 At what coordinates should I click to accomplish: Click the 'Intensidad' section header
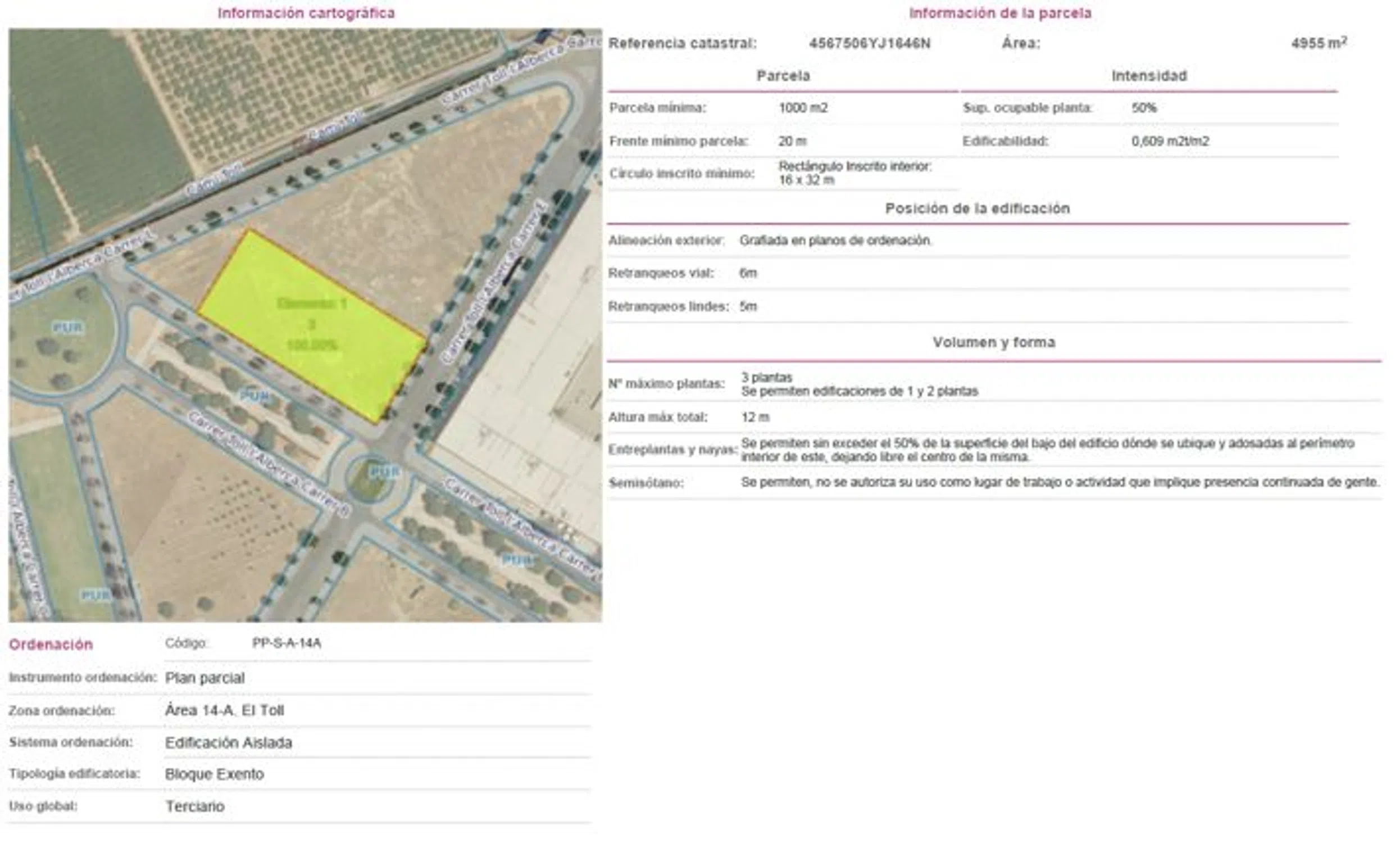coord(1148,75)
